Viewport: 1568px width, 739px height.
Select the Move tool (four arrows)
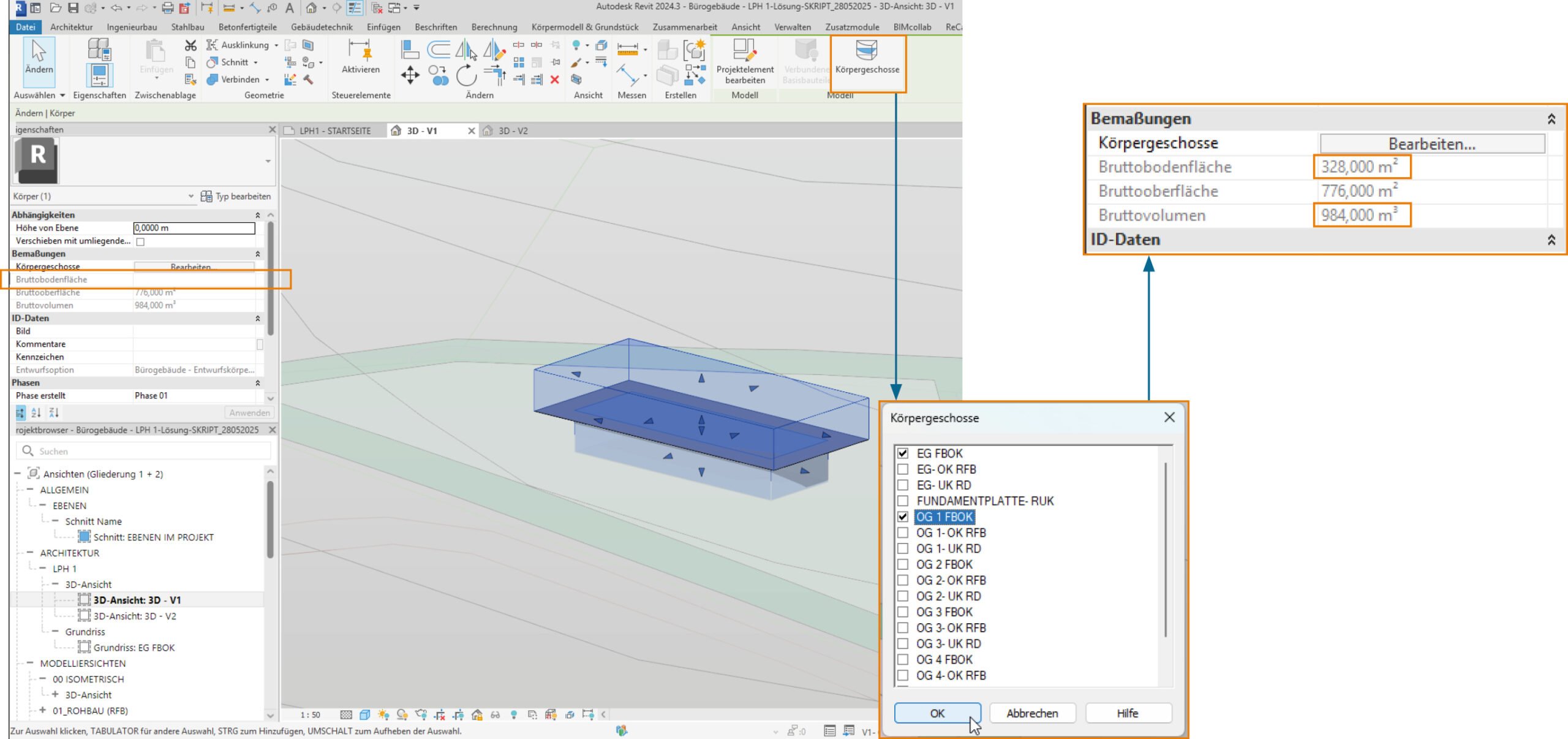[410, 76]
